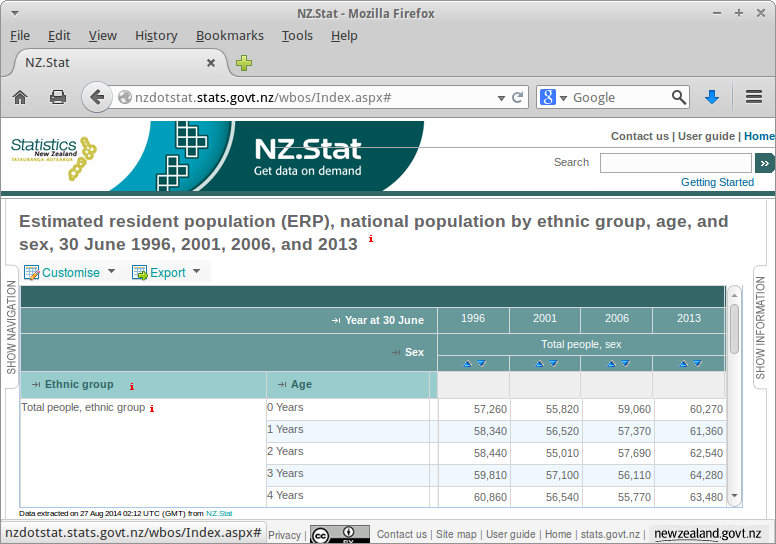Open the View menu
Screen dimensions: 776x544
[102, 36]
